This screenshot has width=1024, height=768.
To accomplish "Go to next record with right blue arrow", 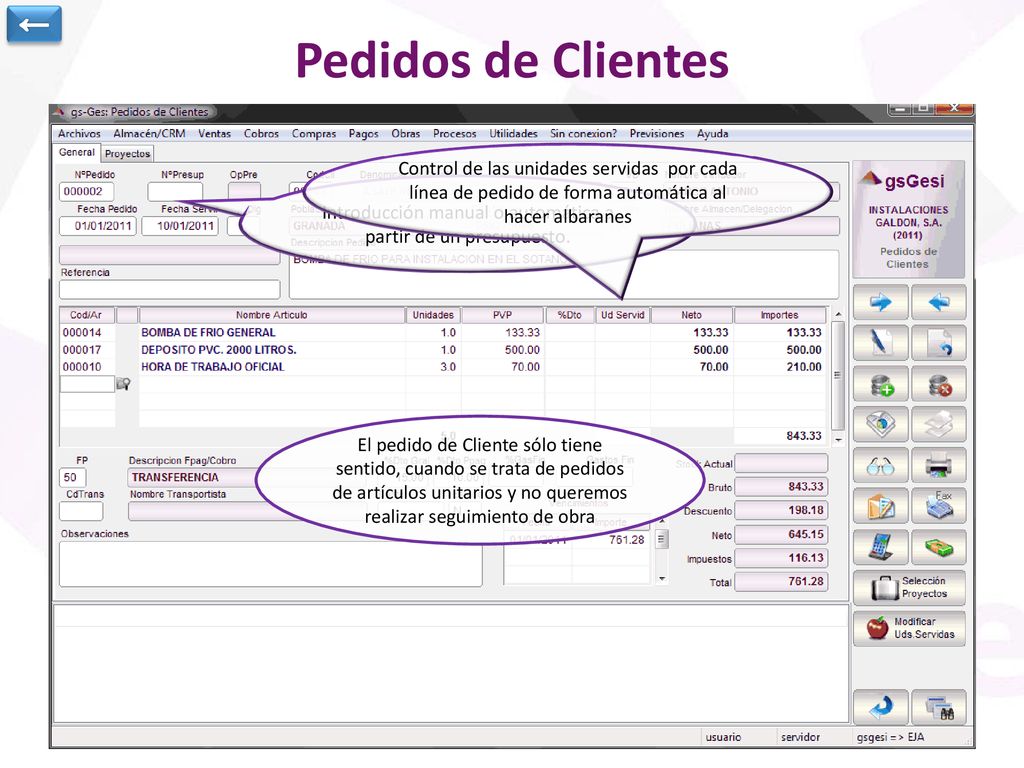I will pyautogui.click(x=880, y=302).
